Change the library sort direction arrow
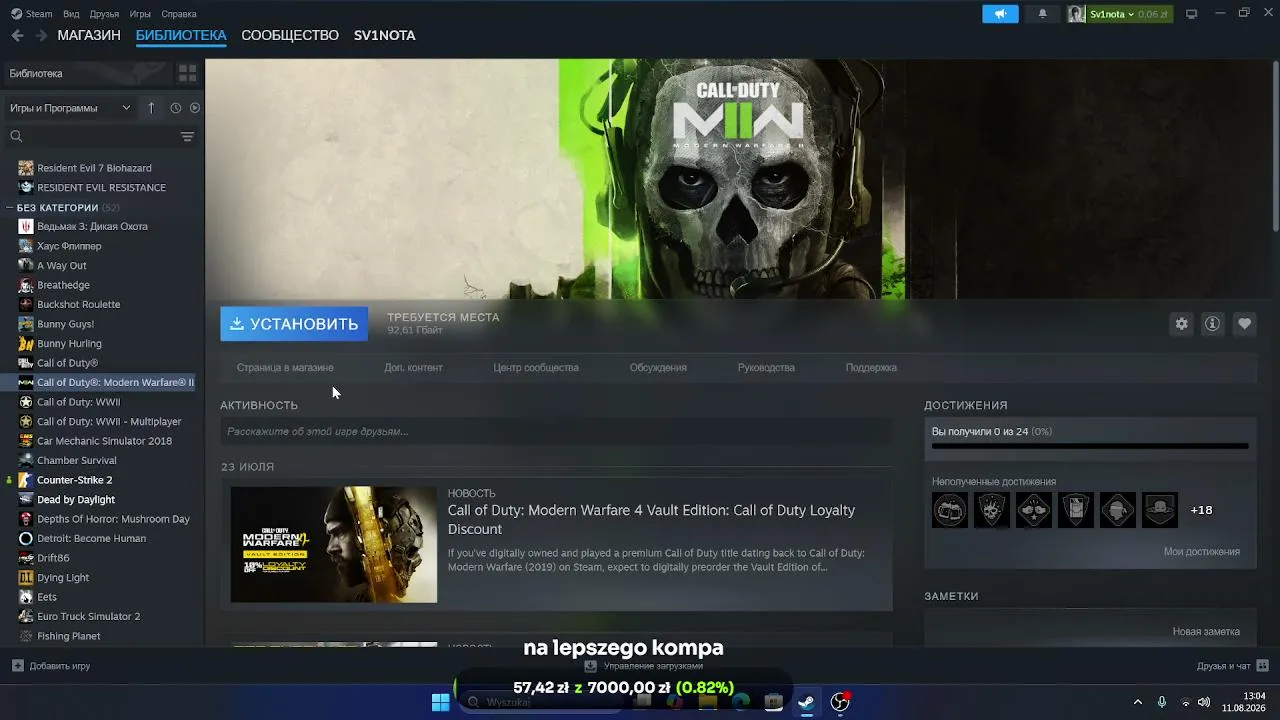Viewport: 1280px width, 720px height. [x=151, y=108]
